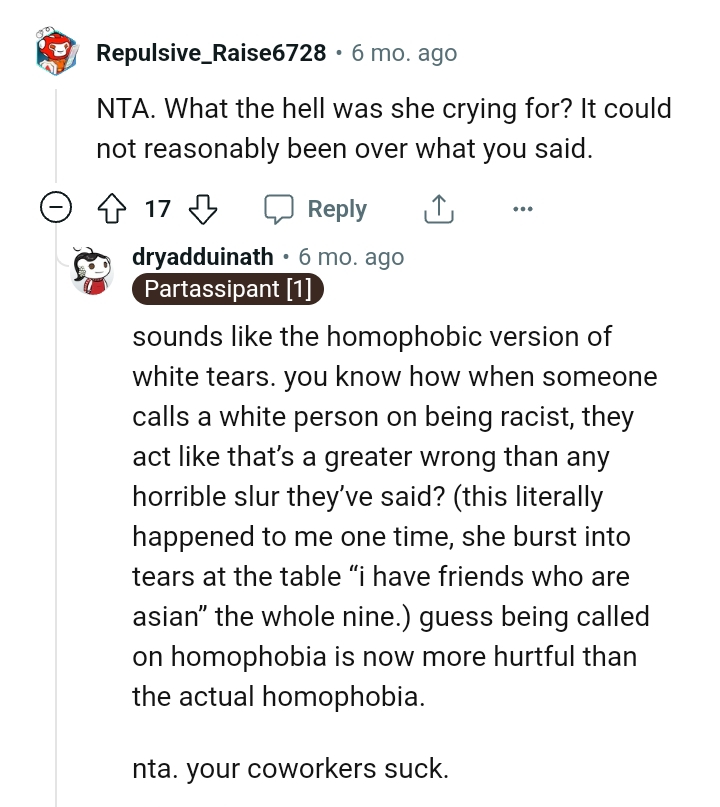Click the vote score showing 17
This screenshot has width=720, height=807.
tap(157, 208)
